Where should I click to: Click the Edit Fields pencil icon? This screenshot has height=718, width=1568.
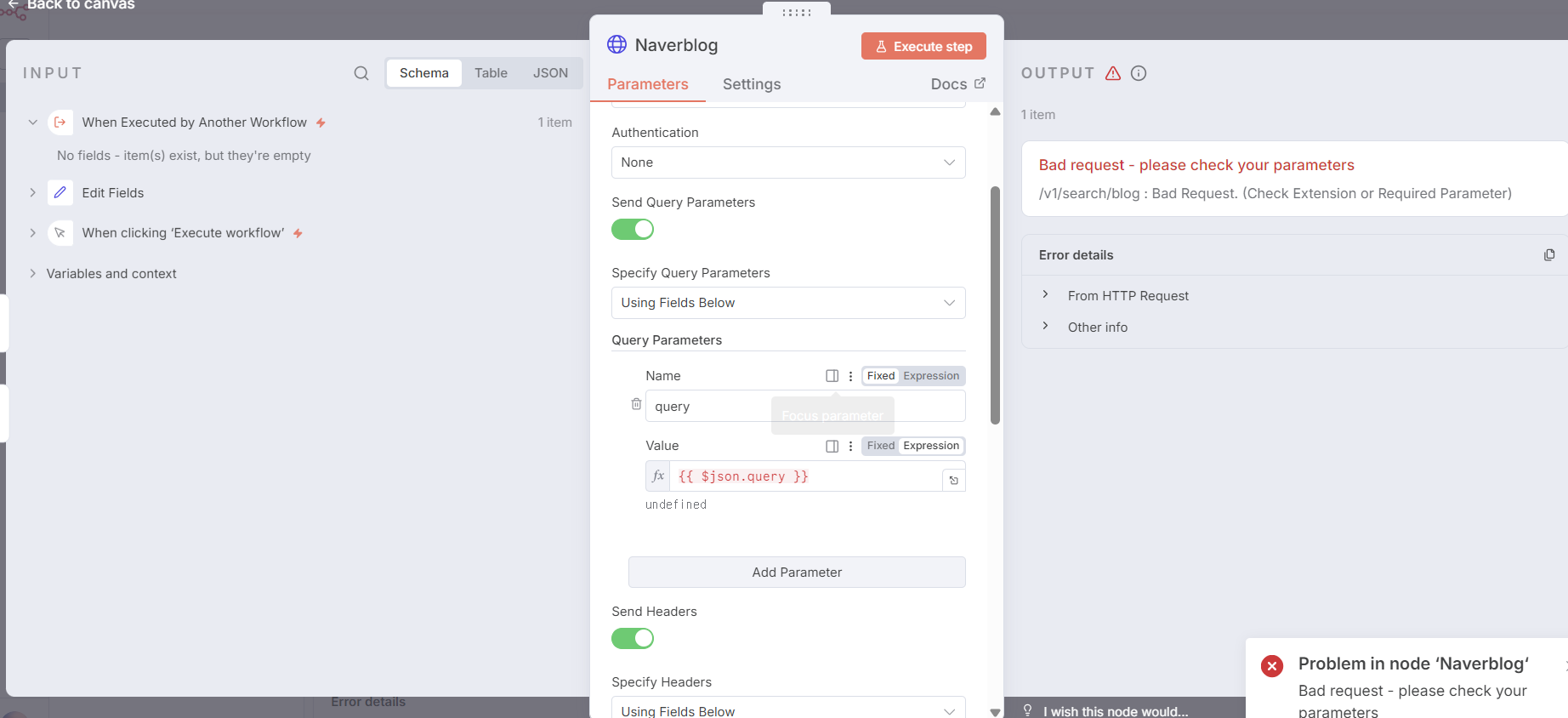click(x=60, y=193)
